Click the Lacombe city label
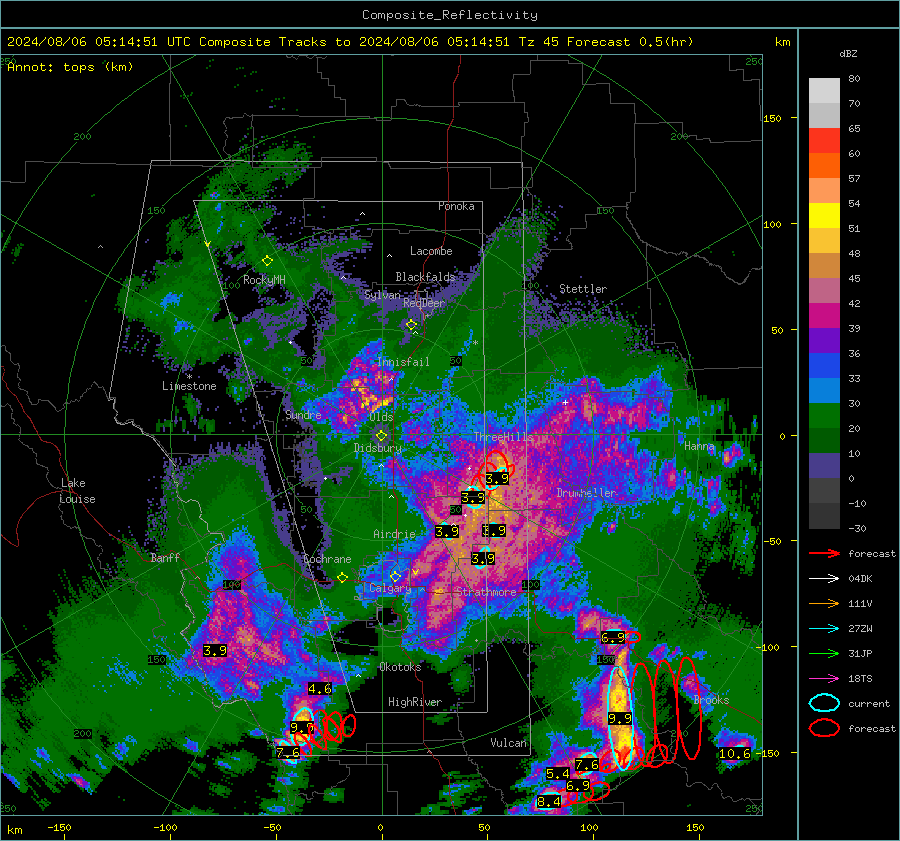The height and width of the screenshot is (841, 900). point(431,251)
